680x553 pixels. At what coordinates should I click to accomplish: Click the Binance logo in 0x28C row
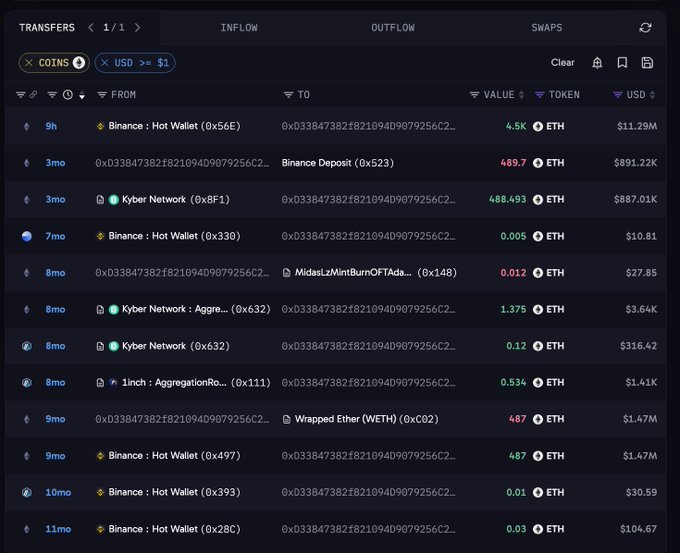click(100, 529)
